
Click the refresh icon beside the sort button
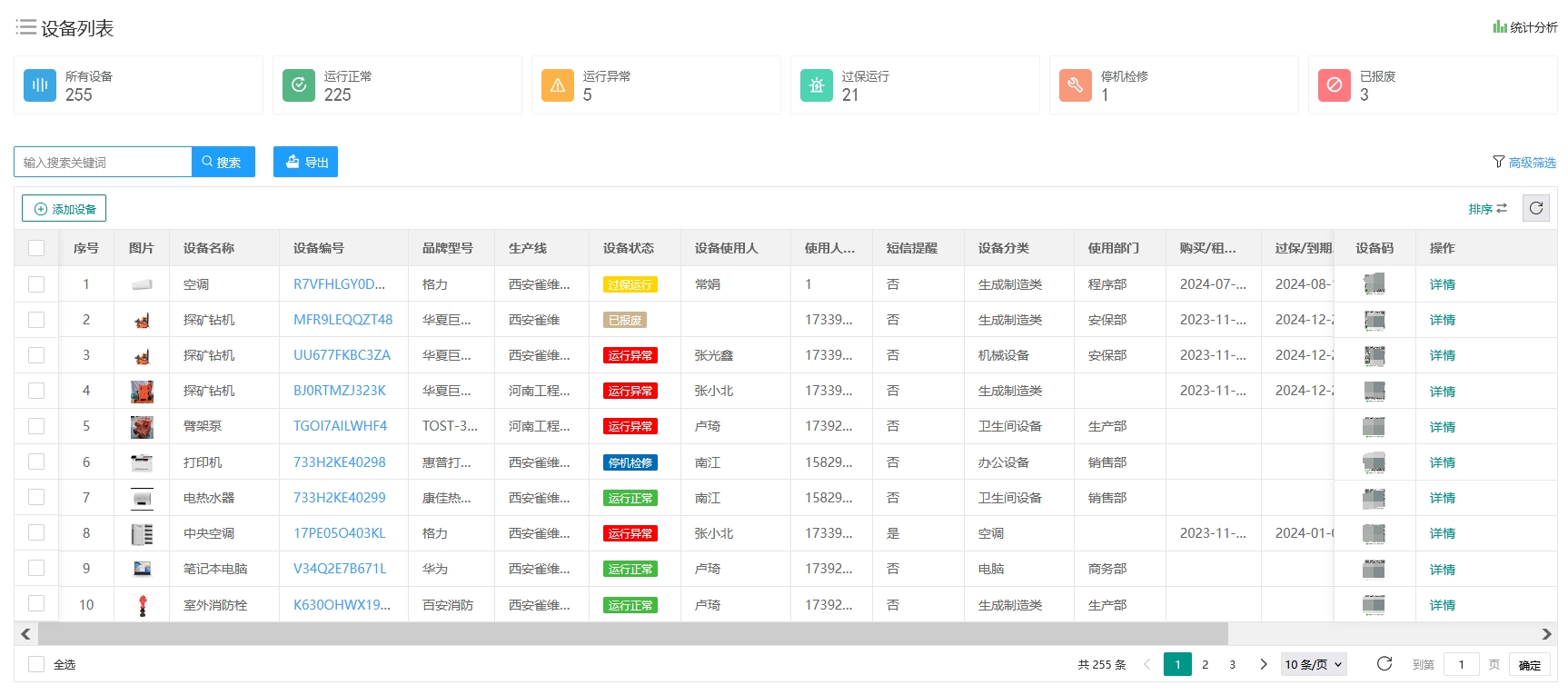pos(1535,208)
